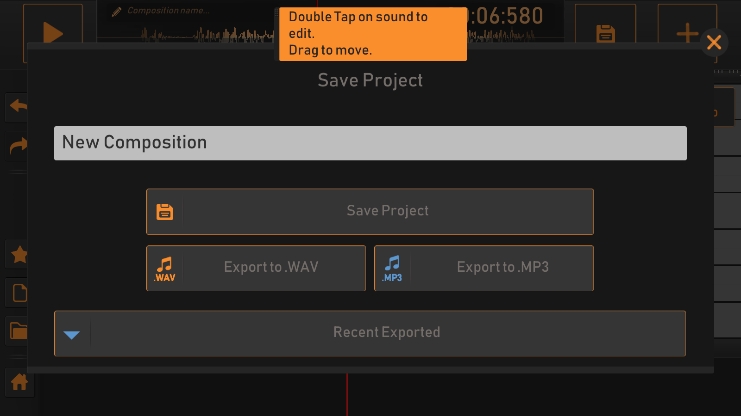Click the blue Recent Exported dropdown arrow
Image resolution: width=741 pixels, height=416 pixels.
click(x=72, y=334)
